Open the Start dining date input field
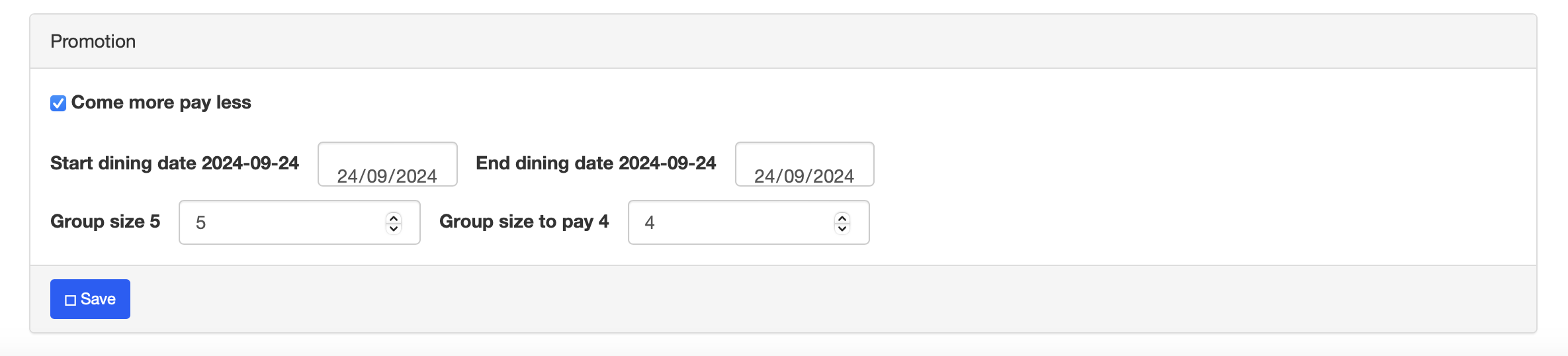The height and width of the screenshot is (356, 1568). [x=387, y=165]
